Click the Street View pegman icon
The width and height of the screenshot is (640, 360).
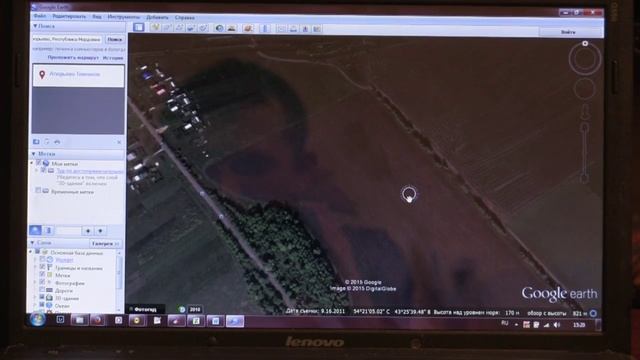coord(585,112)
